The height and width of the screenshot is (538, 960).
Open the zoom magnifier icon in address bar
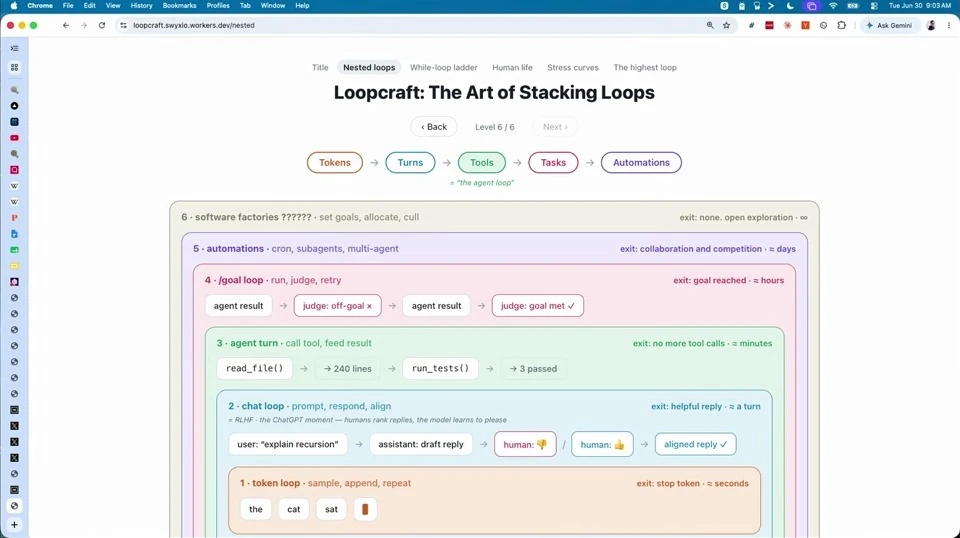tap(710, 25)
